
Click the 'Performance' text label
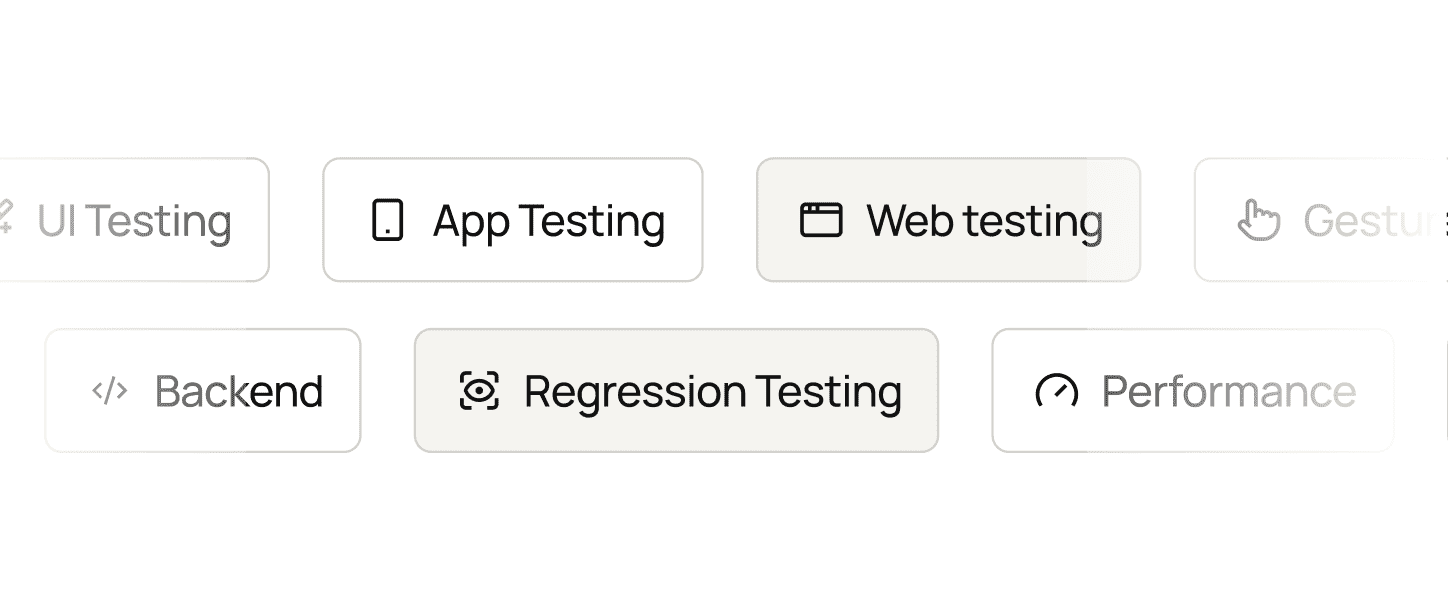(1228, 391)
